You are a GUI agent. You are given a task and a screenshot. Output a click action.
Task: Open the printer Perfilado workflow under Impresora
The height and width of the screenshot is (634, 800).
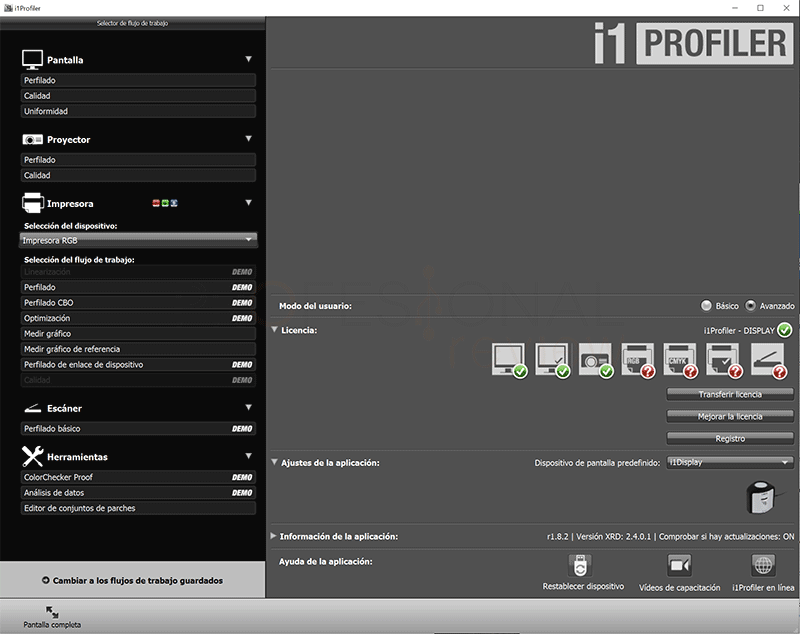point(138,287)
